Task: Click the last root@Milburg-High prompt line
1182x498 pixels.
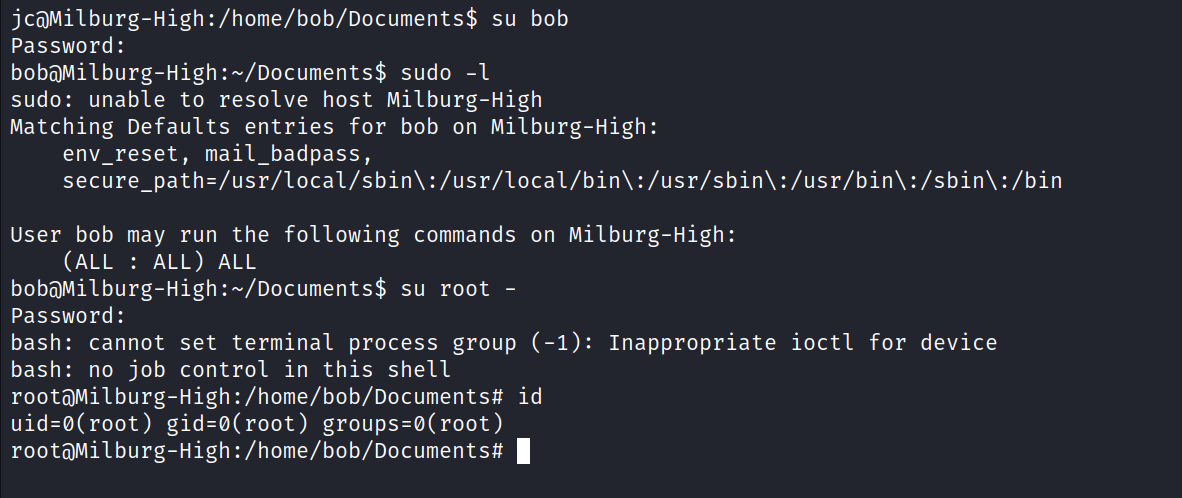Action: pyautogui.click(x=255, y=451)
